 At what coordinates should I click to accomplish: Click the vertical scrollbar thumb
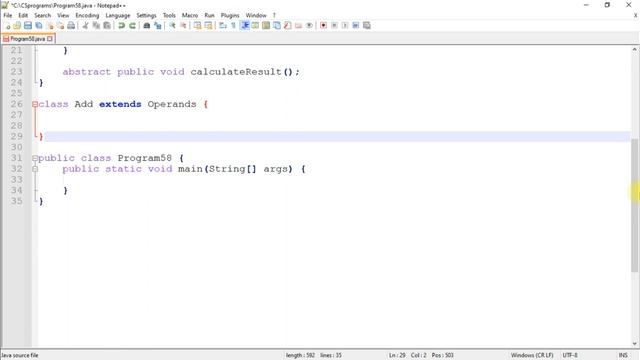pos(634,205)
